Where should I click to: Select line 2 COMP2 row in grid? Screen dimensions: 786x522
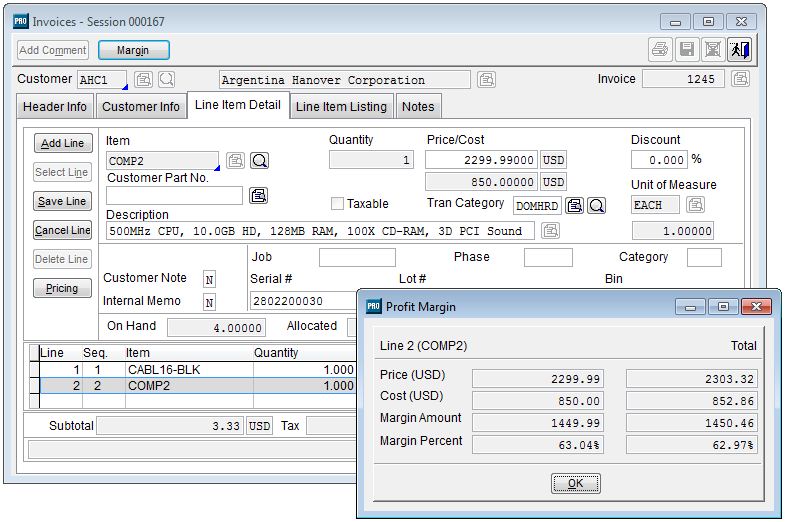(x=192, y=386)
